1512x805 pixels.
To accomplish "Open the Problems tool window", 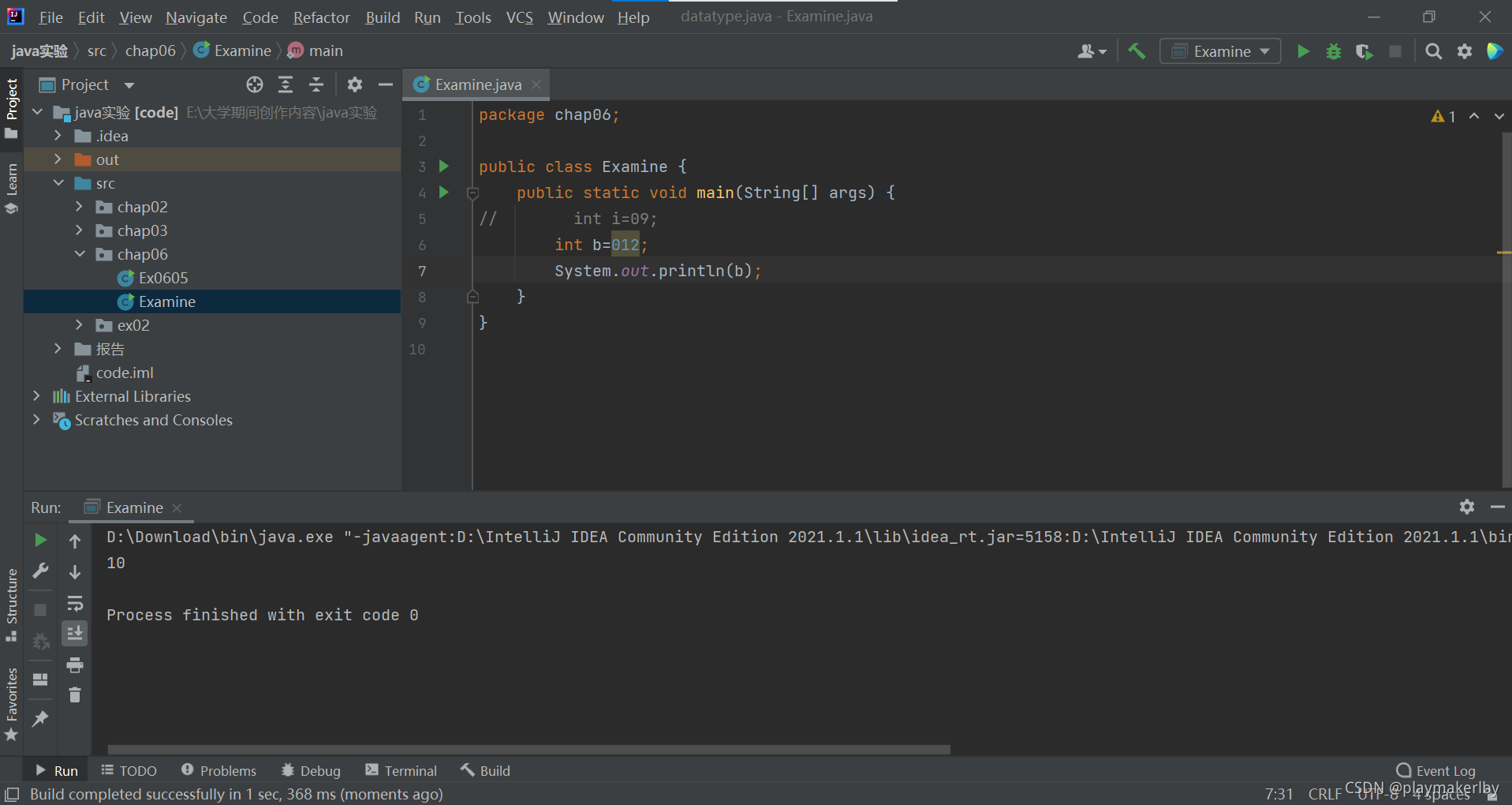I will click(218, 770).
